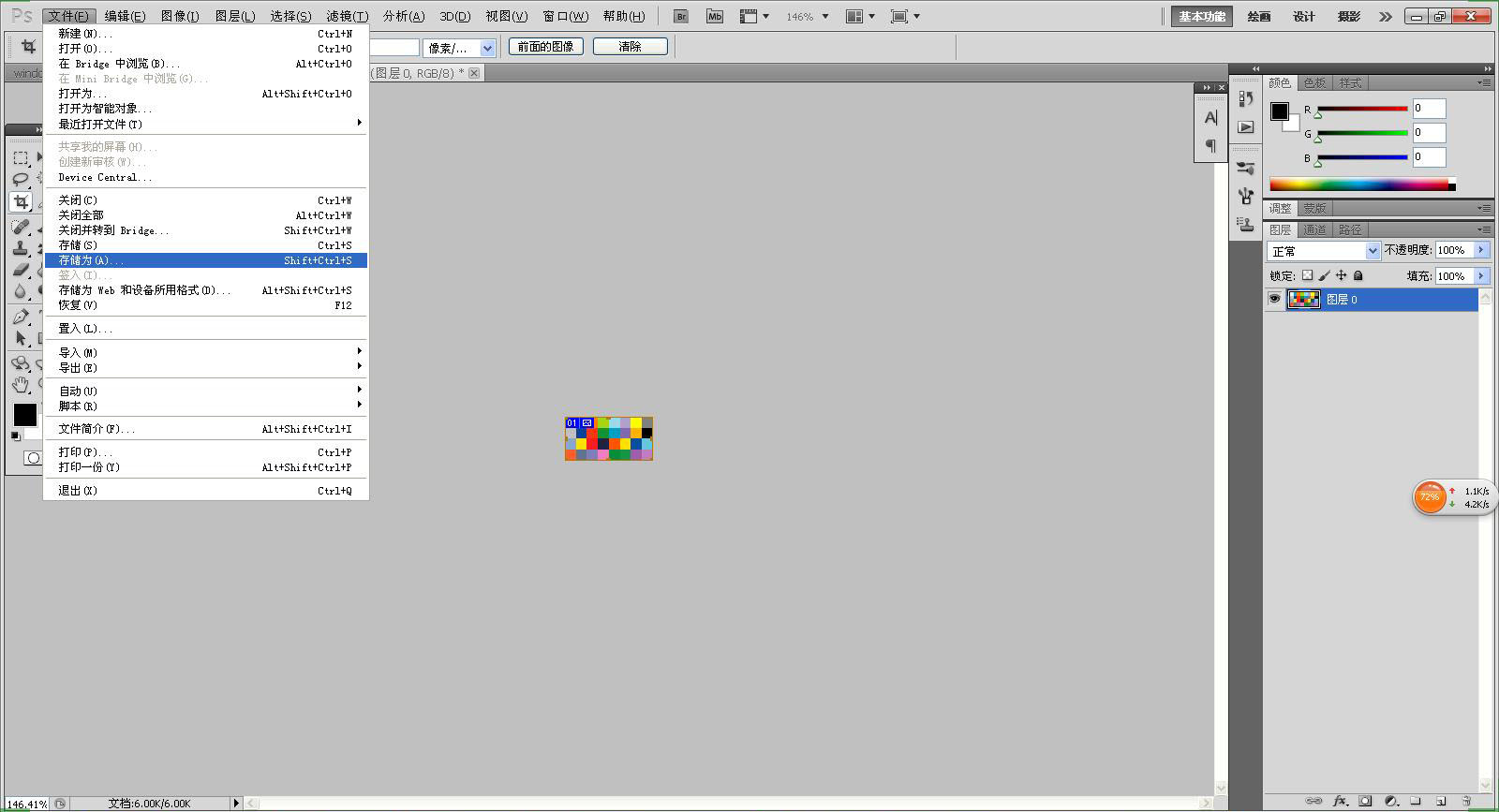The image size is (1499, 812).
Task: Select the Crop tool in the toolbox
Action: pos(21,201)
